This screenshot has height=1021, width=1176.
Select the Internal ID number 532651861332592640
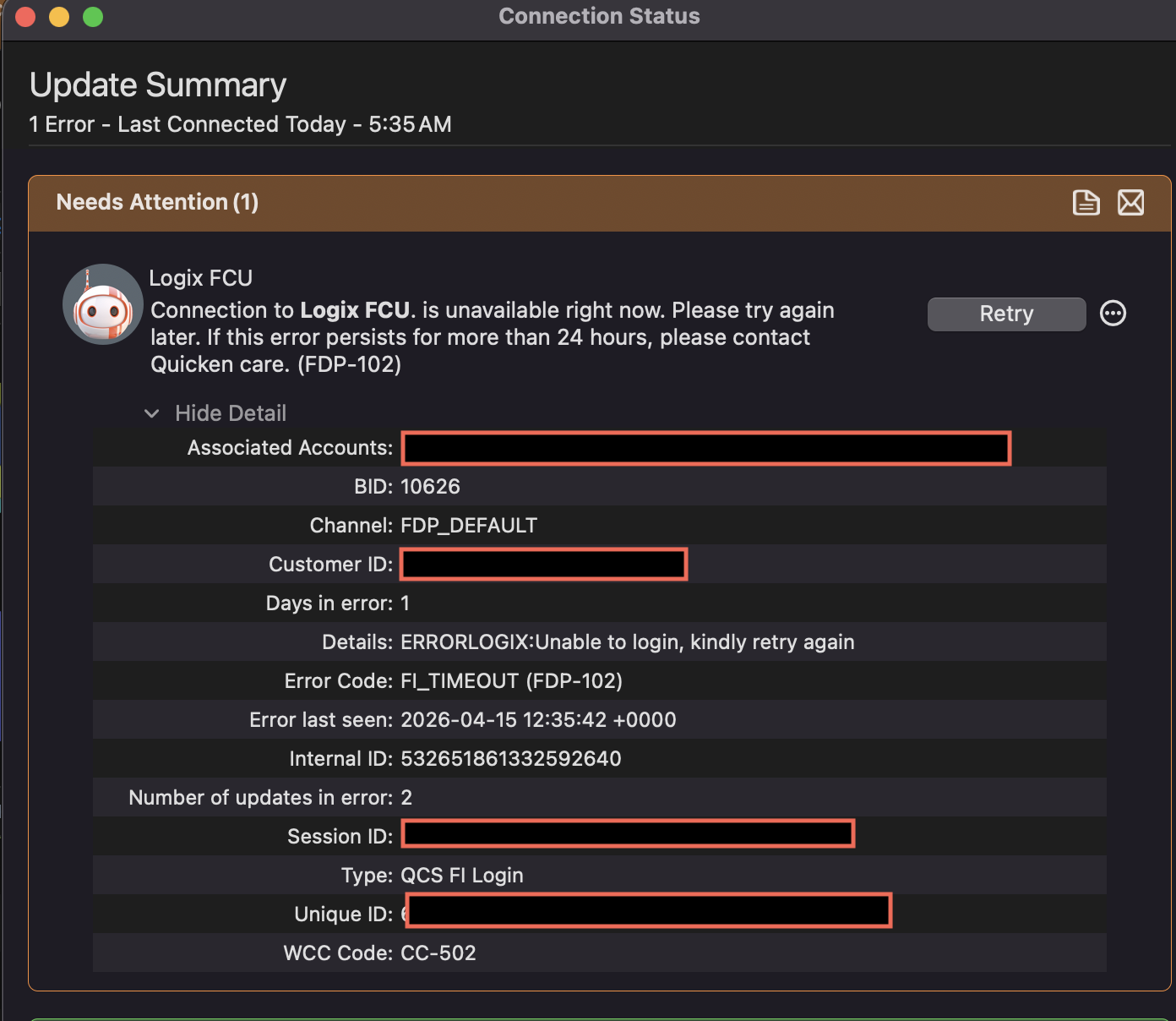point(510,759)
